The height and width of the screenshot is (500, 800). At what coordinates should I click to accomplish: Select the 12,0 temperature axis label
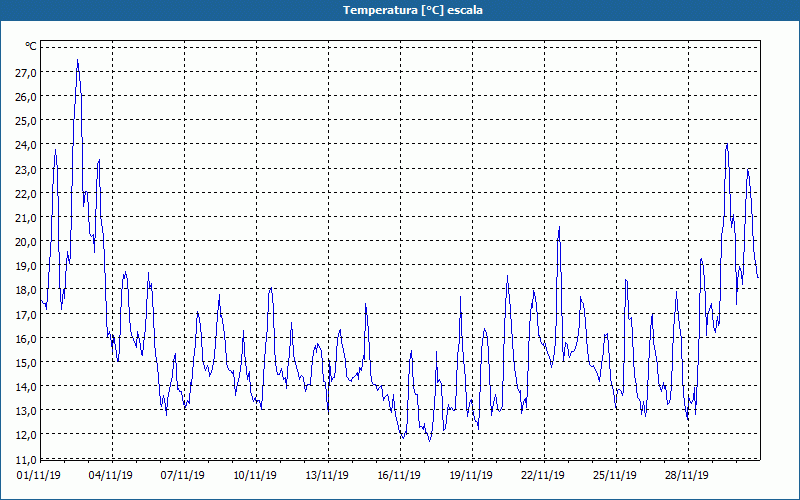pos(26,436)
